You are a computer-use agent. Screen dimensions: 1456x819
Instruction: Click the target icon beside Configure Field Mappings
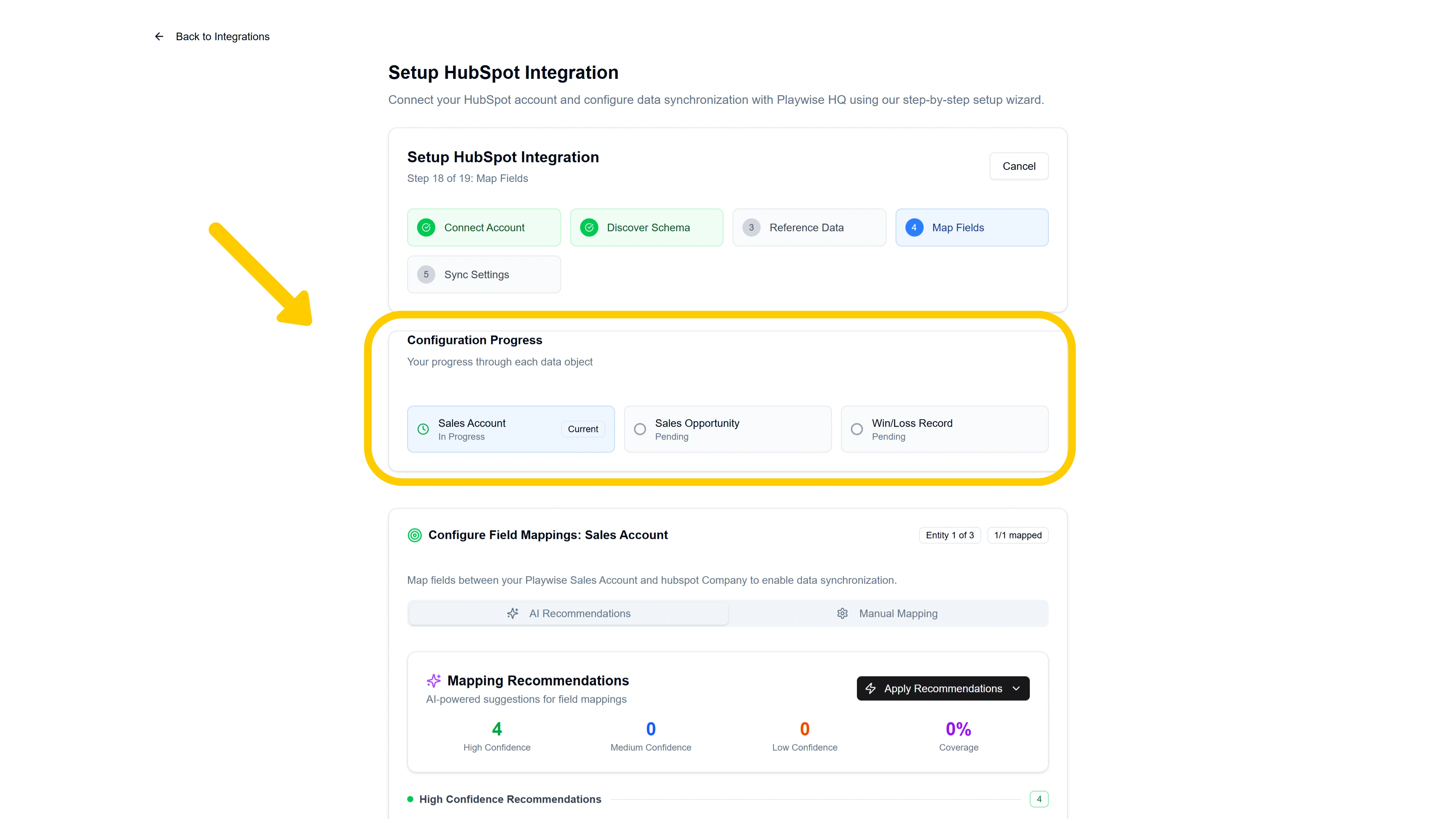(415, 535)
